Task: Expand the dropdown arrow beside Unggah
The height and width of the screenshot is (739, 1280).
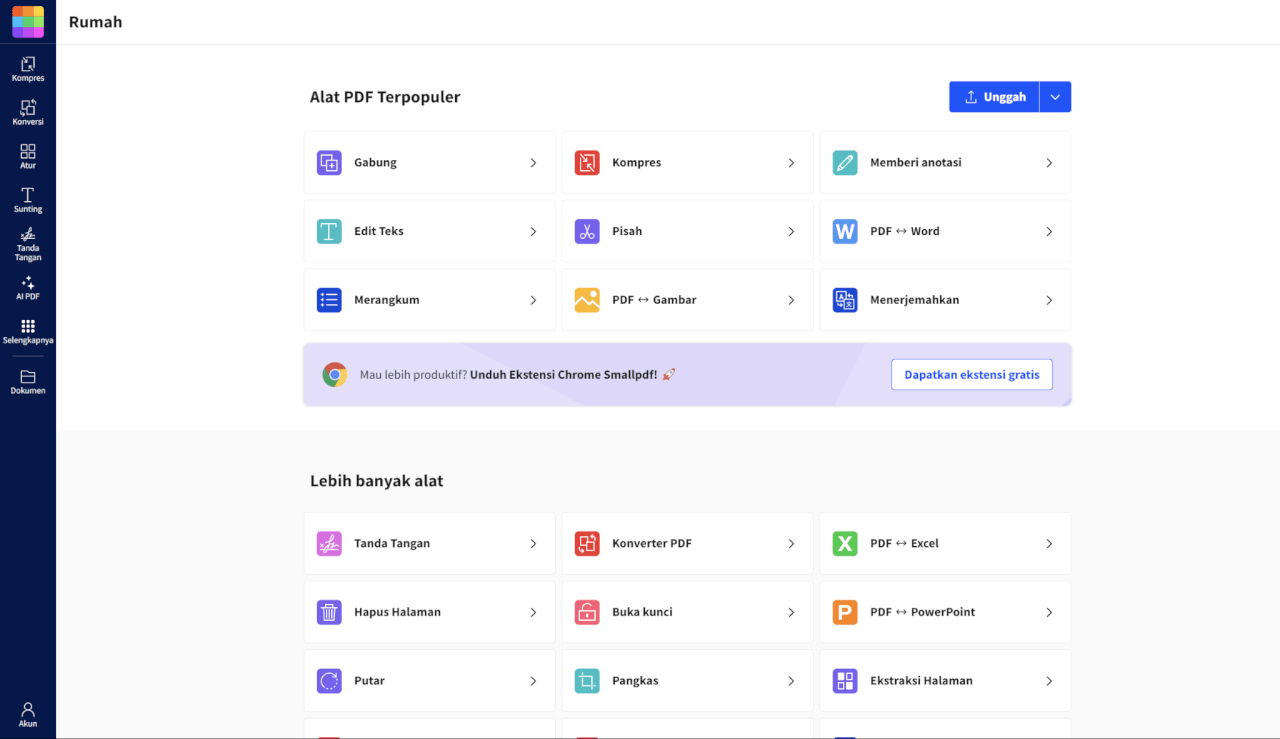Action: point(1055,97)
